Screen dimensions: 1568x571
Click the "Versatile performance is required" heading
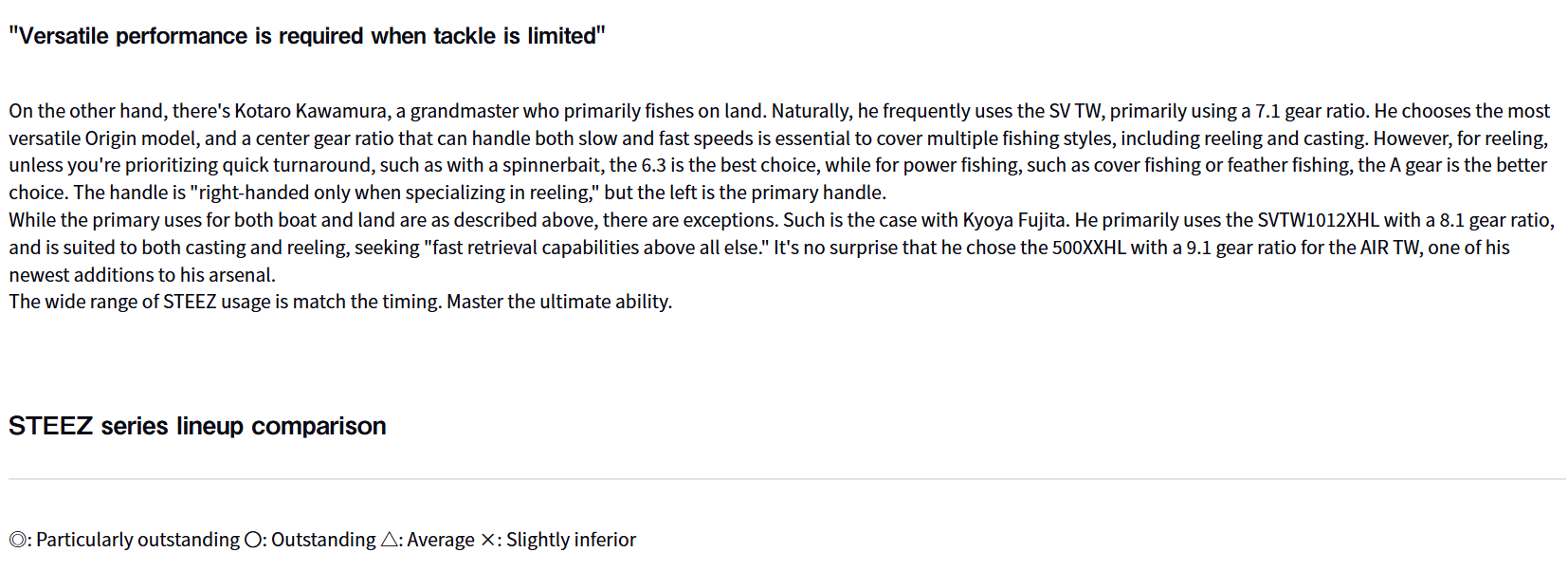306,36
